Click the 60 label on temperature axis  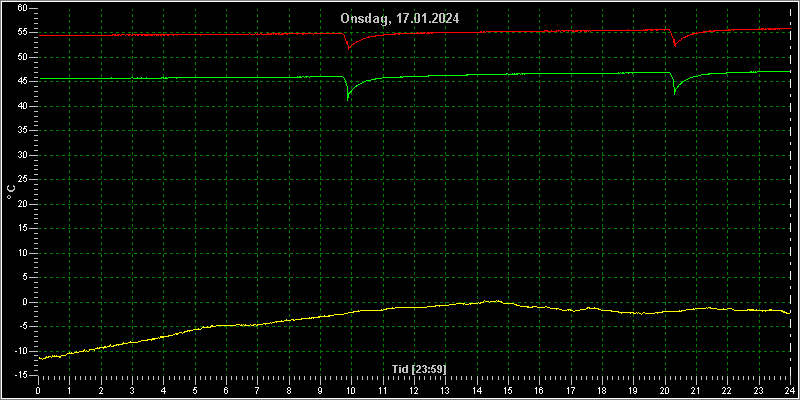coord(21,8)
